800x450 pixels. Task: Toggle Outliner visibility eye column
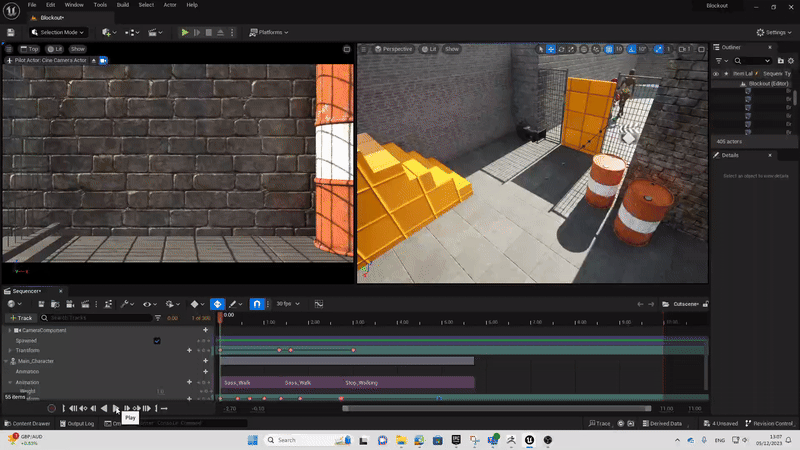click(x=716, y=73)
